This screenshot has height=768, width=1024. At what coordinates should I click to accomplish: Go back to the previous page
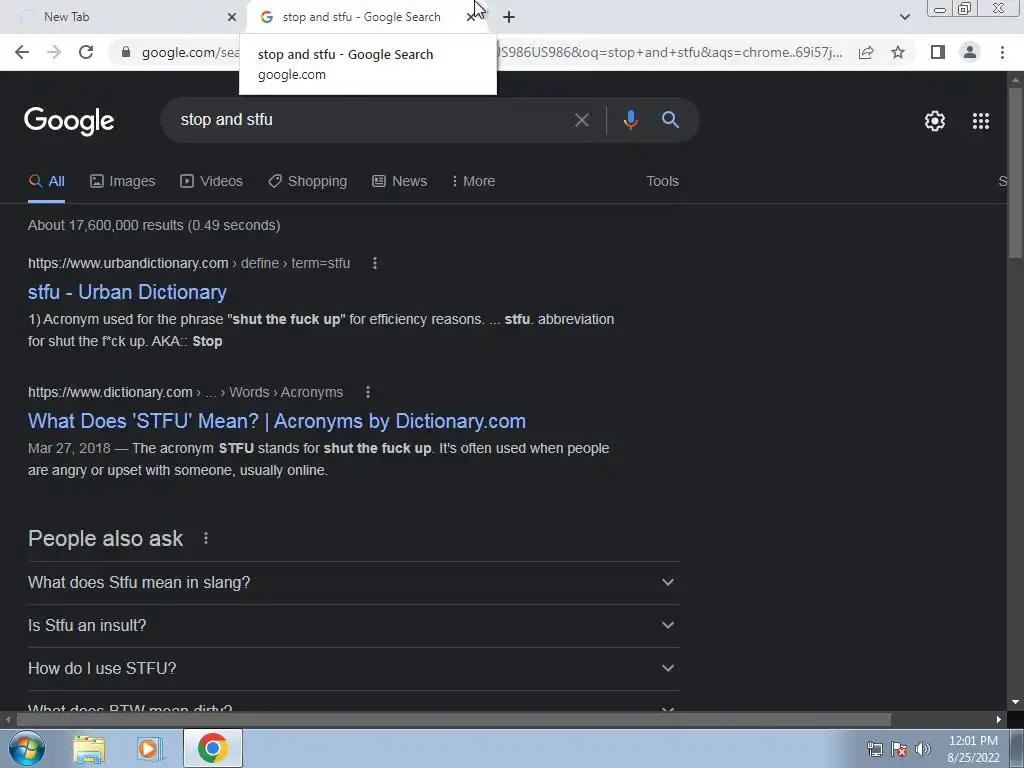tap(22, 52)
